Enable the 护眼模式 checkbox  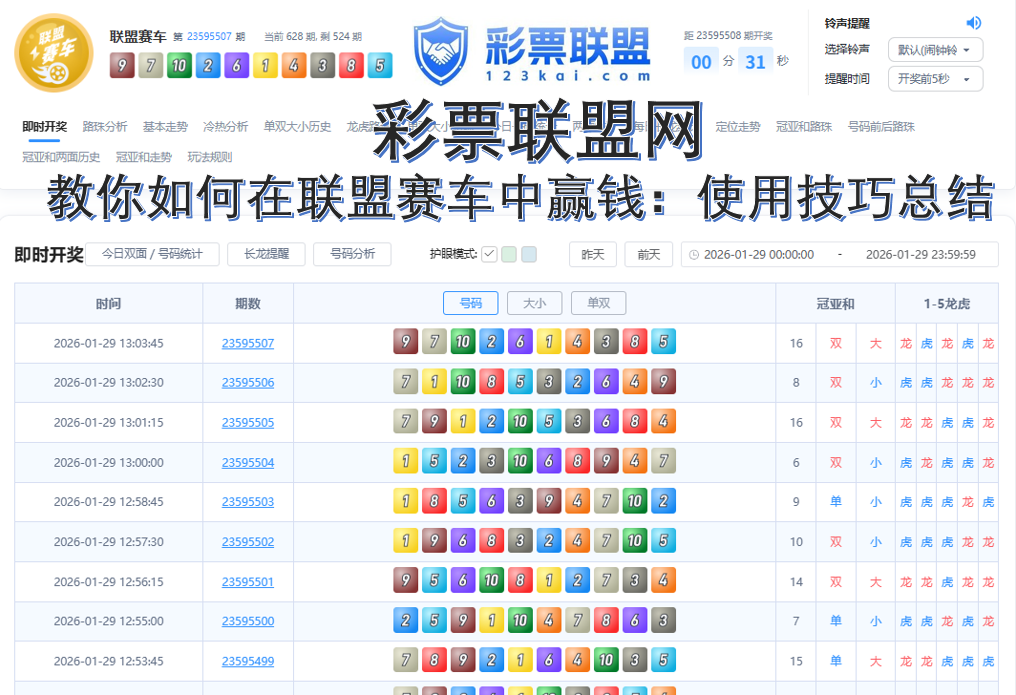pos(489,254)
